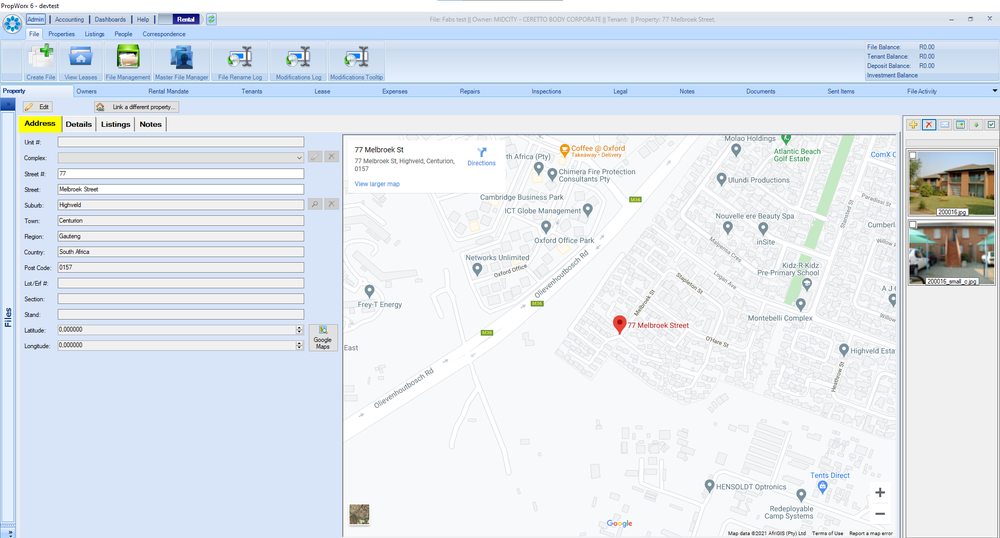Screen dimensions: 1000x538
Task: Delete photo using the red X icon
Action: 929,125
